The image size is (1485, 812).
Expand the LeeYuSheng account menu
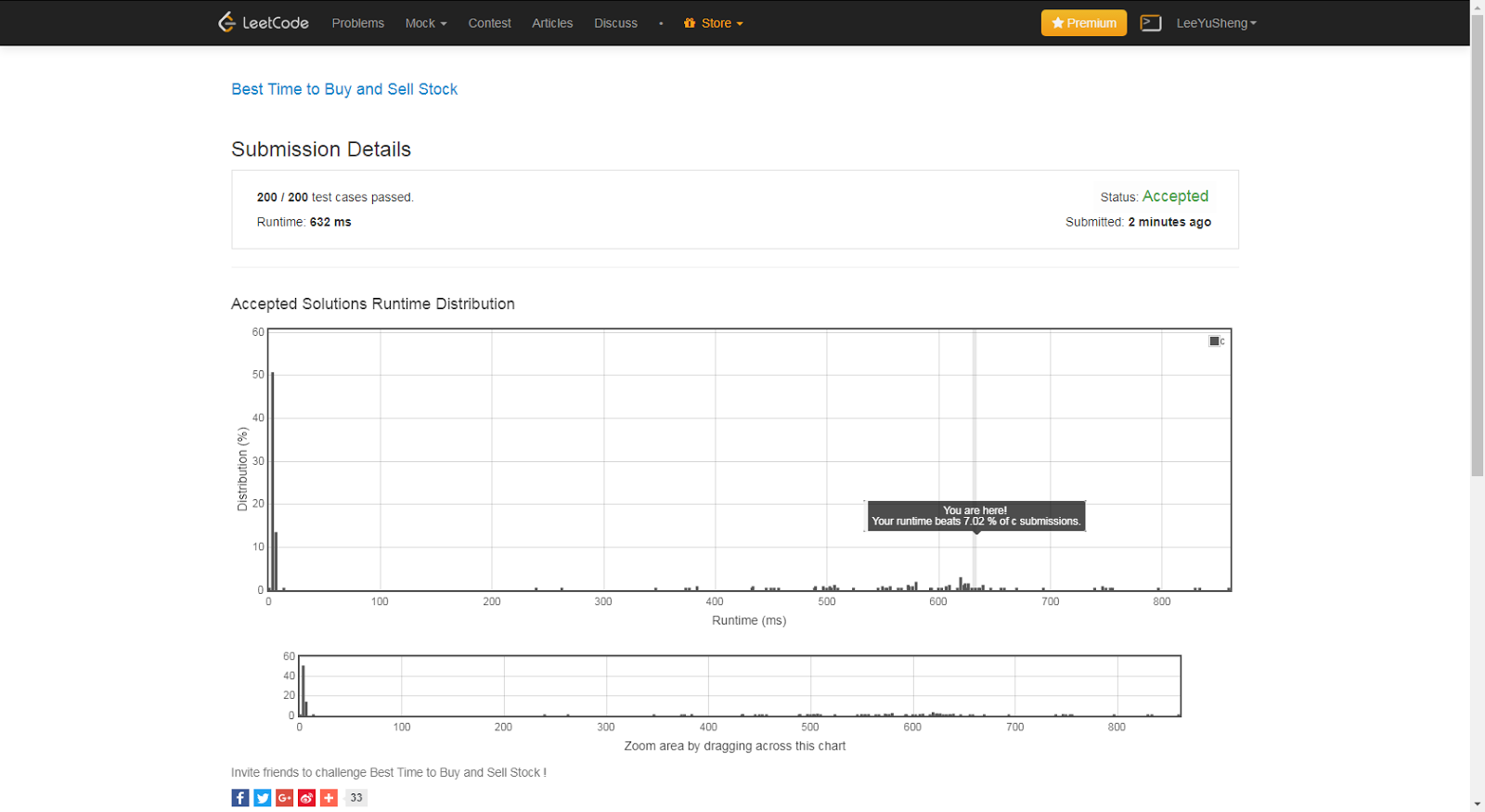coord(1216,23)
